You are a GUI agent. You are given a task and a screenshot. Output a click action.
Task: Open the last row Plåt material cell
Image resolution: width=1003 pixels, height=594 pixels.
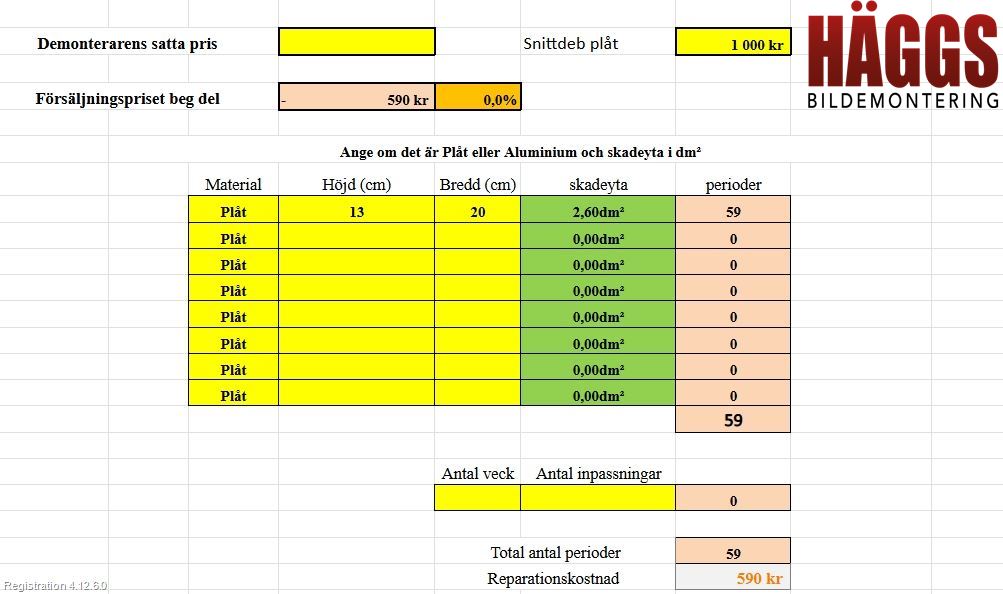(x=233, y=393)
